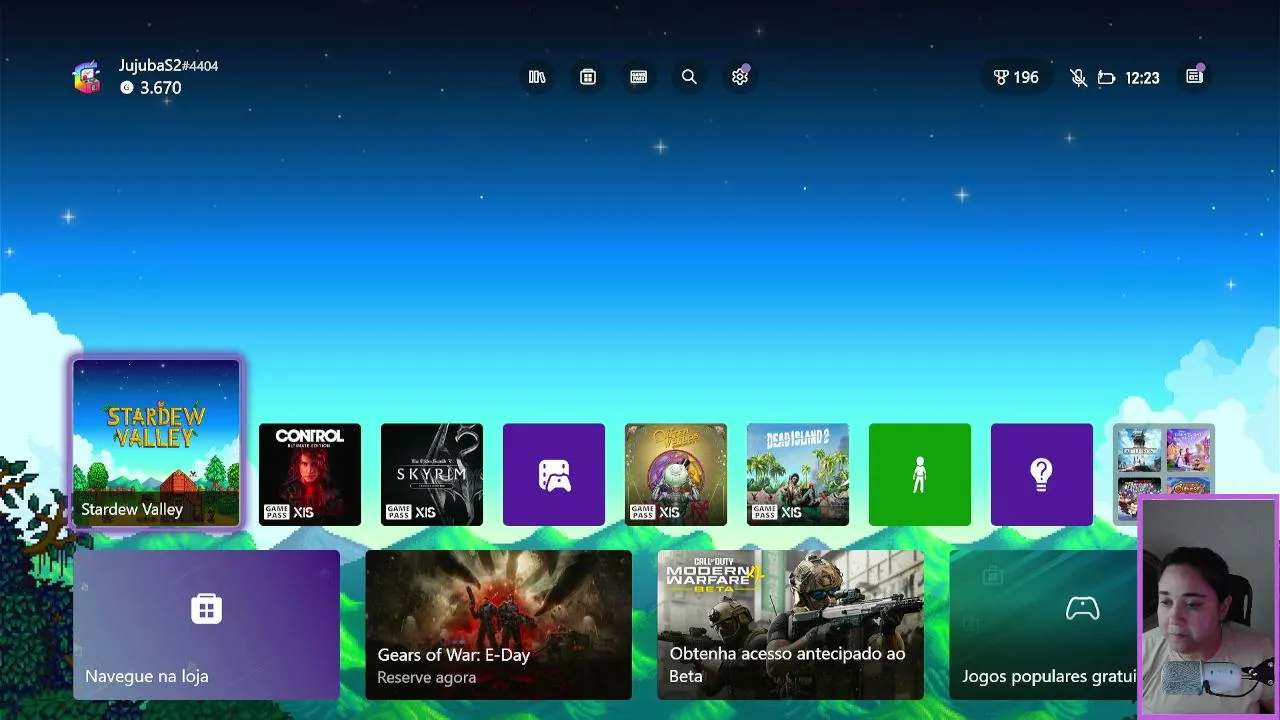Open the game tile between controller and Dead Island 2

tap(676, 475)
